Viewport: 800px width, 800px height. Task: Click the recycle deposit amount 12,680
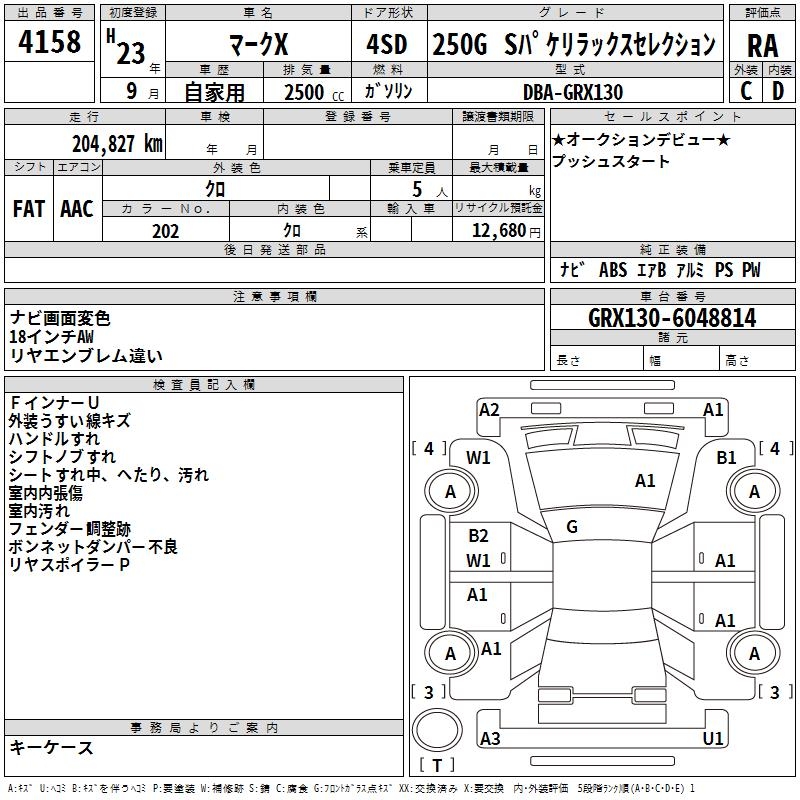tap(496, 231)
